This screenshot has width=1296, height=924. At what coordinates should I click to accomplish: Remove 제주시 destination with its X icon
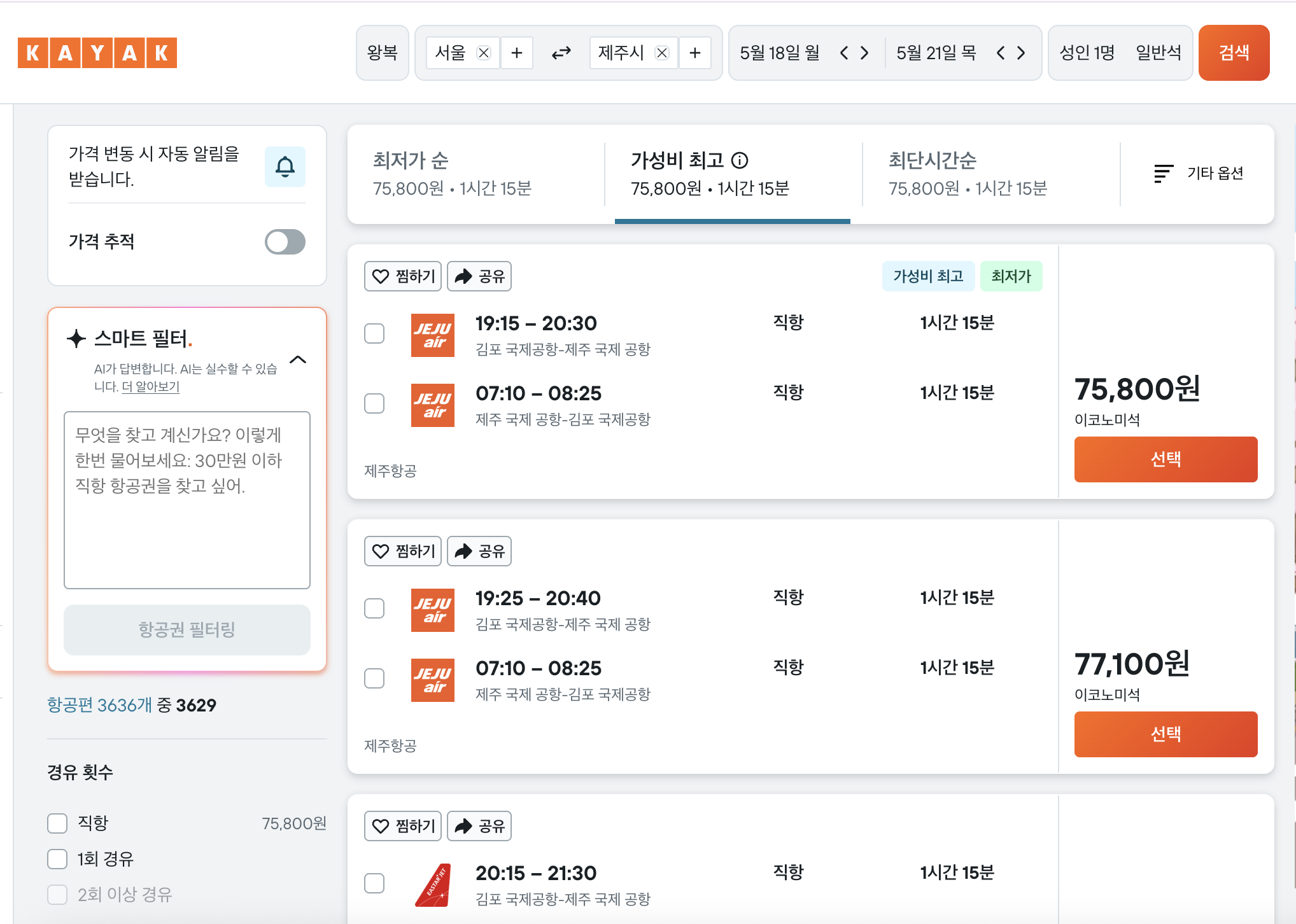pos(662,53)
